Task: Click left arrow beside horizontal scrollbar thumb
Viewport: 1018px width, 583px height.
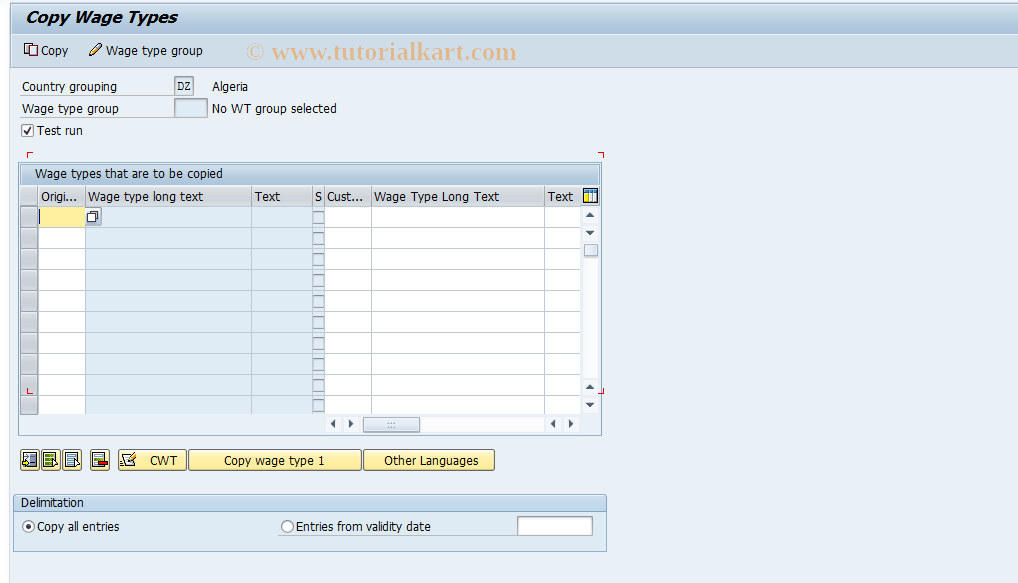Action: (x=333, y=424)
